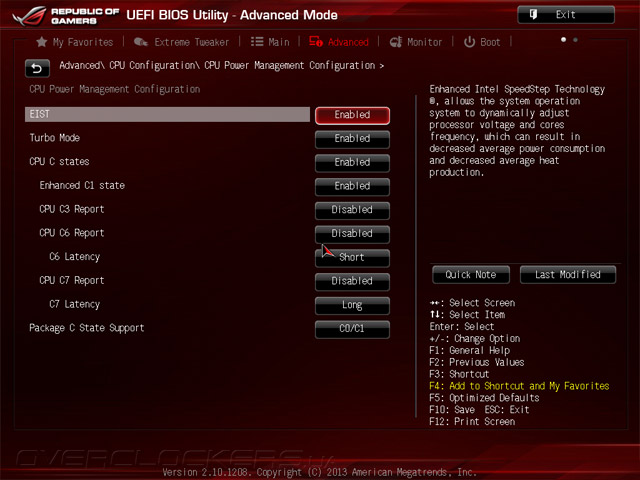Click the Exit door icon
This screenshot has height=480, width=640.
533,15
